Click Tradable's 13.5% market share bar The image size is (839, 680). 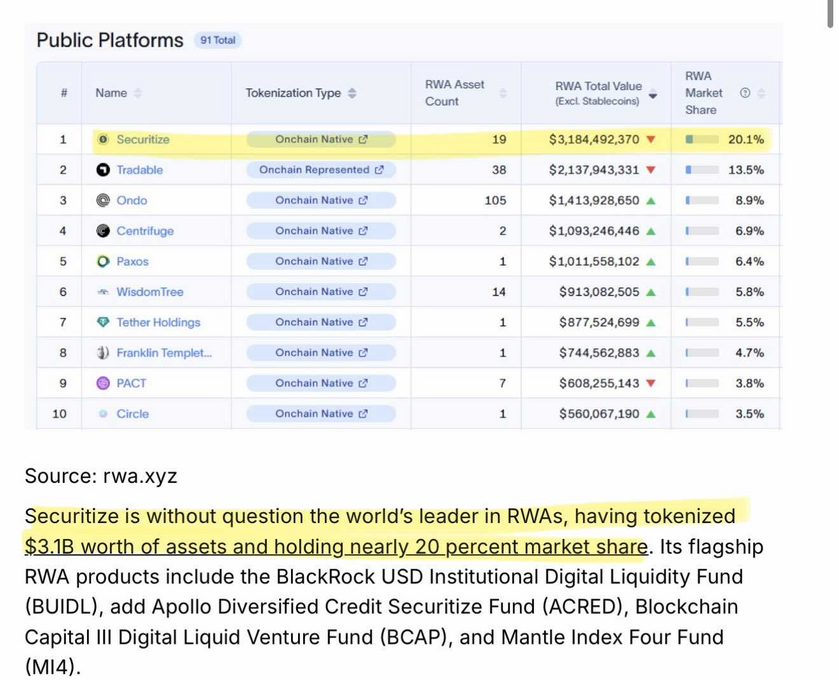tap(702, 170)
